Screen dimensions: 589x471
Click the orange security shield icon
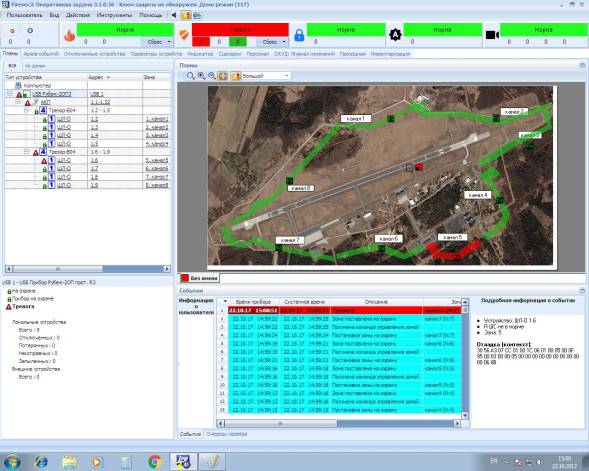click(x=184, y=35)
